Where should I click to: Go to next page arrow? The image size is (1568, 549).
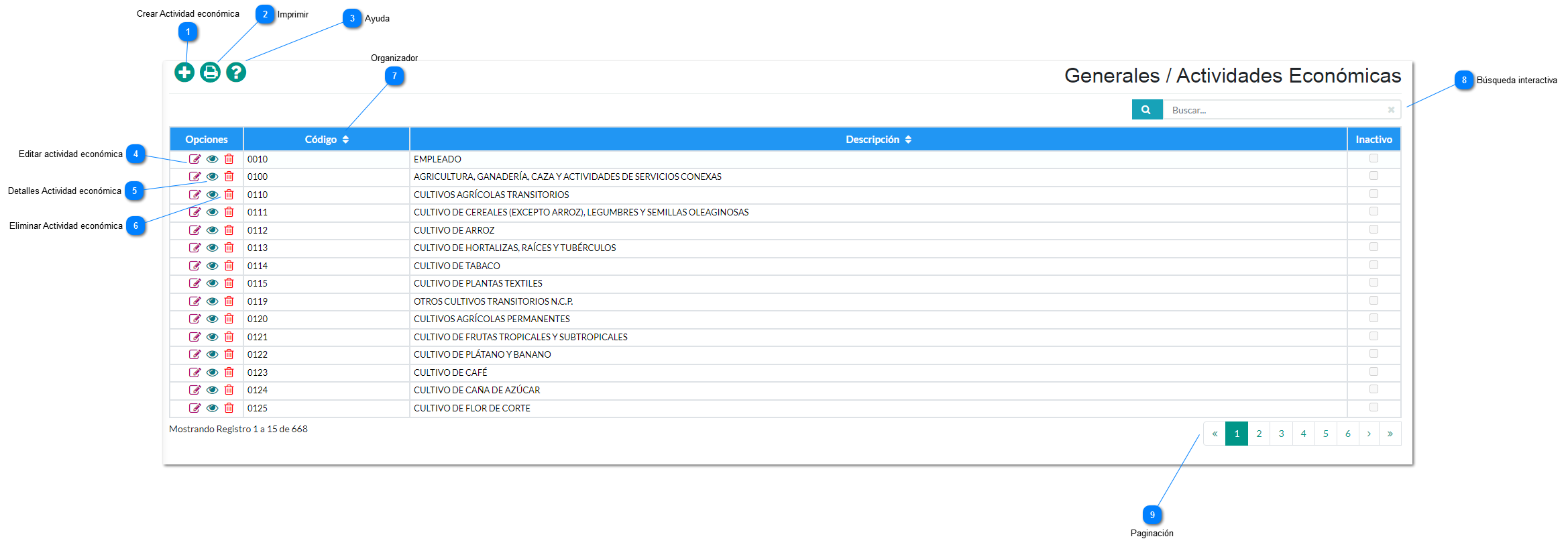(x=1369, y=434)
